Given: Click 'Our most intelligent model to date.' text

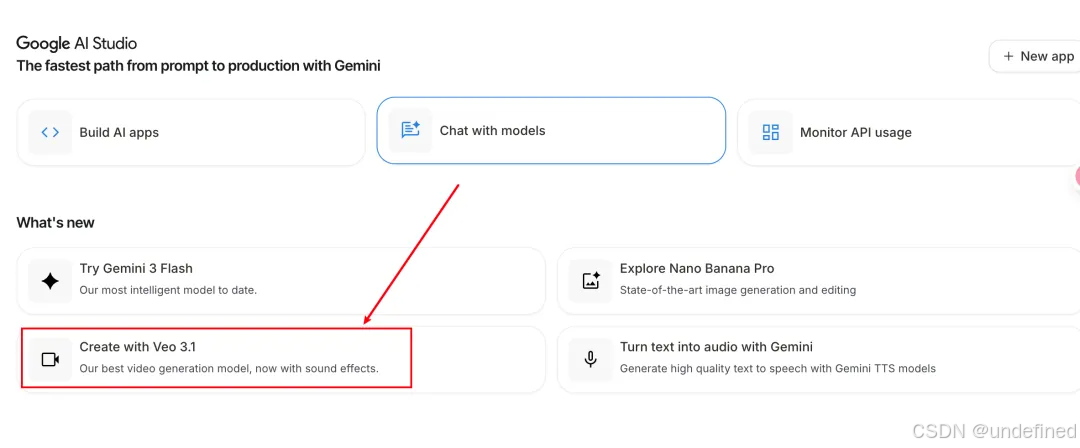Looking at the screenshot, I should pyautogui.click(x=168, y=290).
